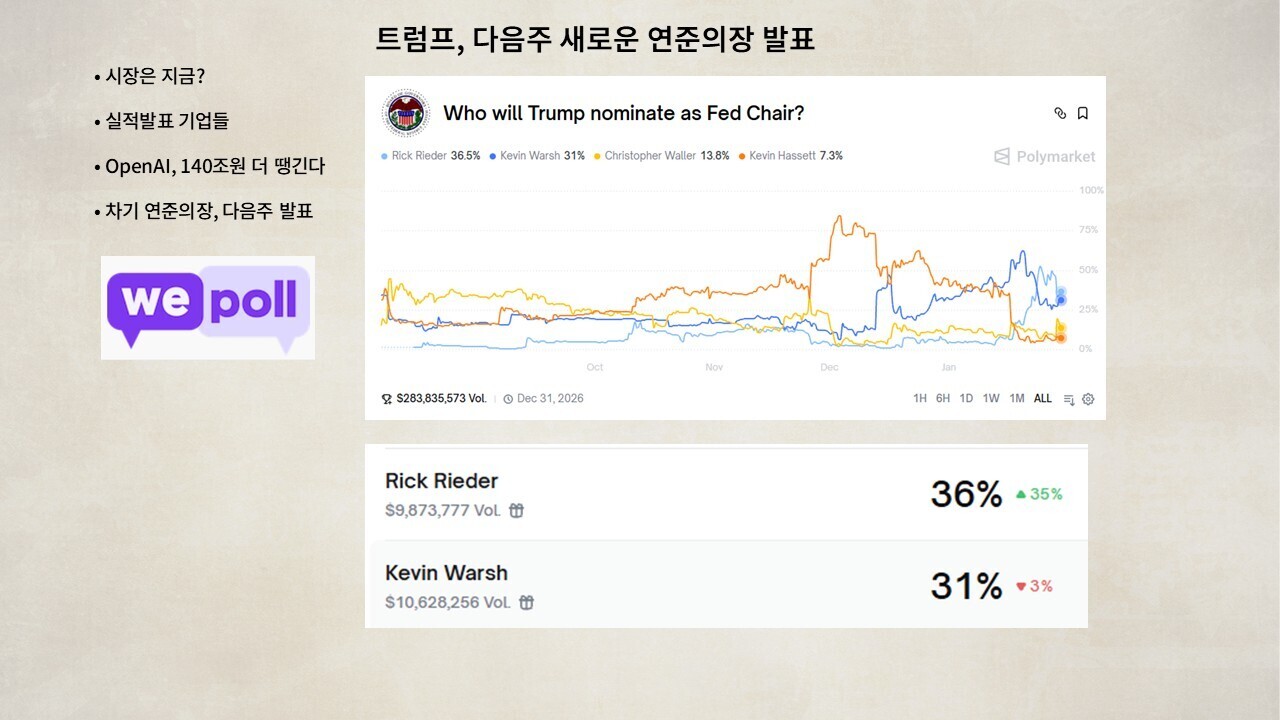
Task: Toggle Rick Rieder legend entry
Action: click(431, 156)
